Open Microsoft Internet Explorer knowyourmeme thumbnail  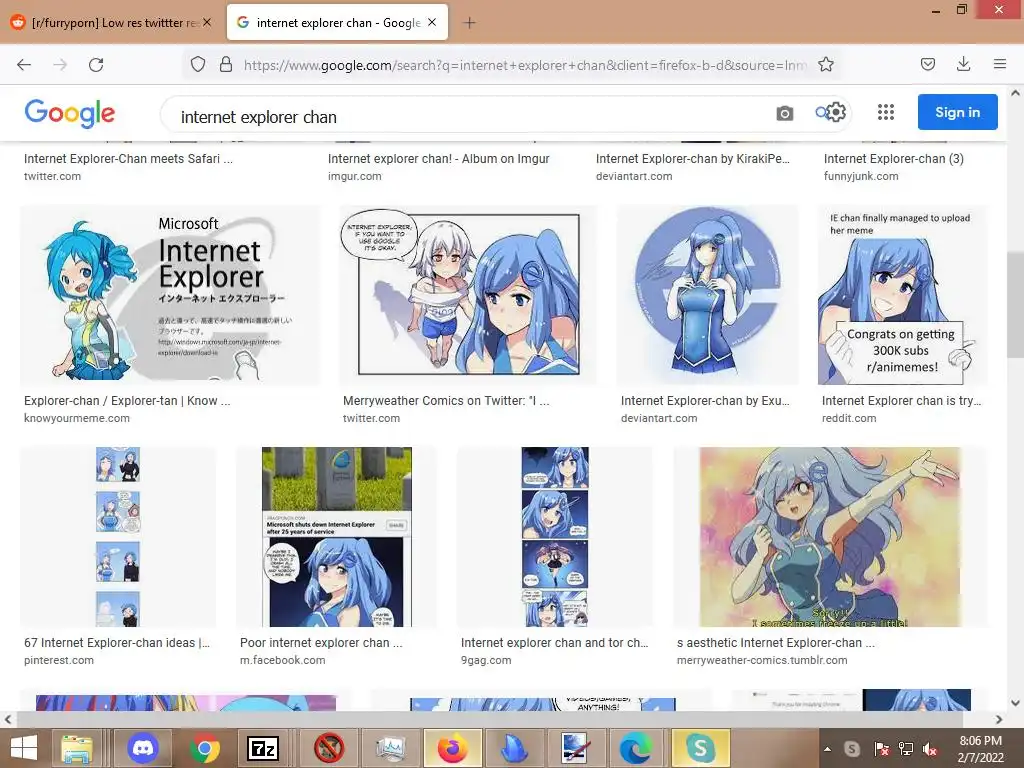pos(170,295)
